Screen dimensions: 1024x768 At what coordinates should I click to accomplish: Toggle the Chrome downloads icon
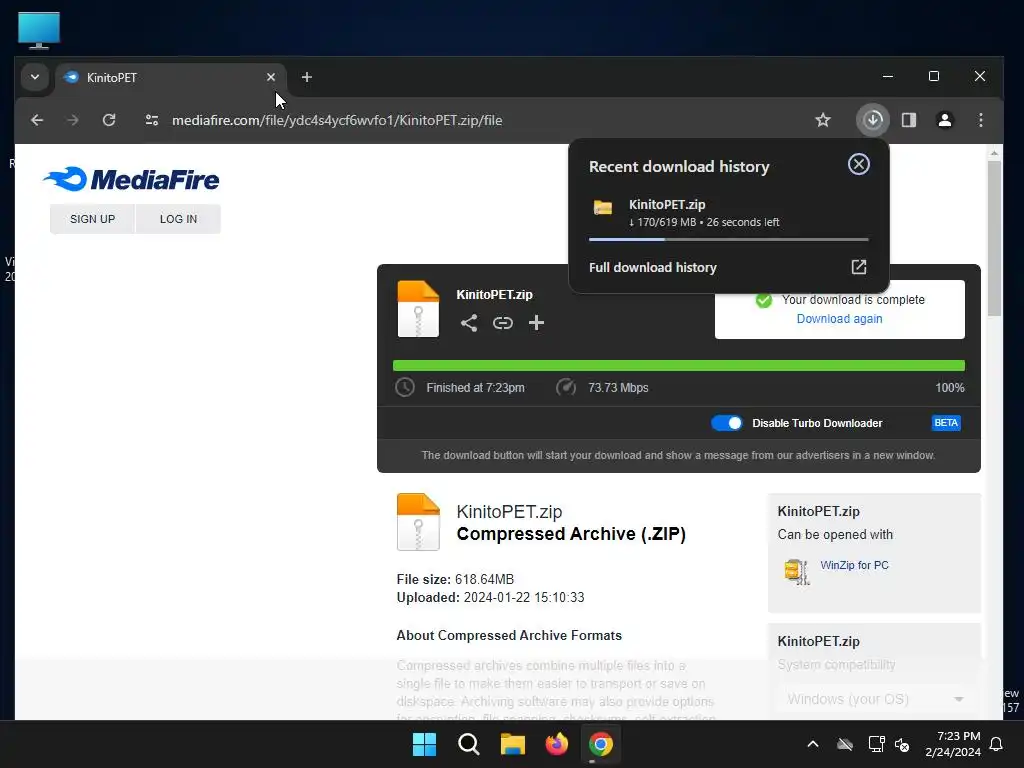tap(872, 120)
